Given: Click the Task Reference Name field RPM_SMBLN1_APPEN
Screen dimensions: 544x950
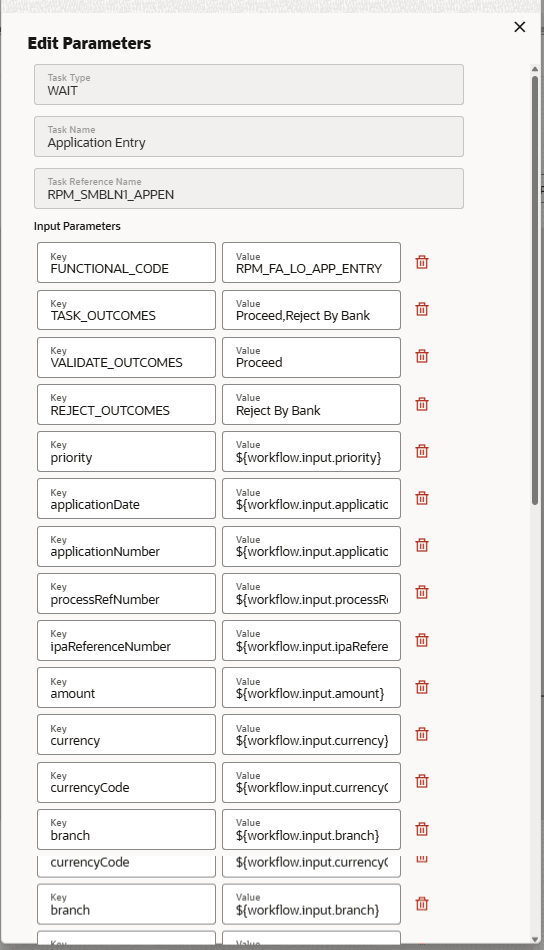Looking at the screenshot, I should point(249,188).
